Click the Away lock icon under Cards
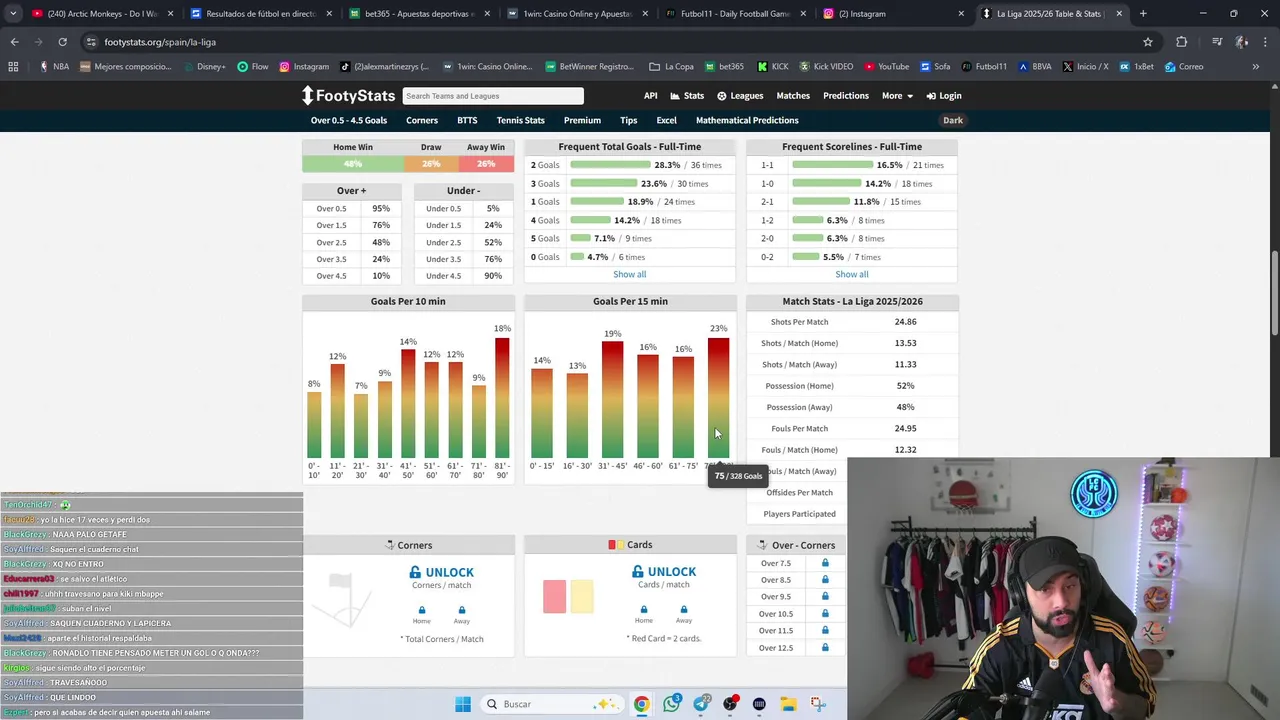The height and width of the screenshot is (720, 1280). [x=684, y=610]
